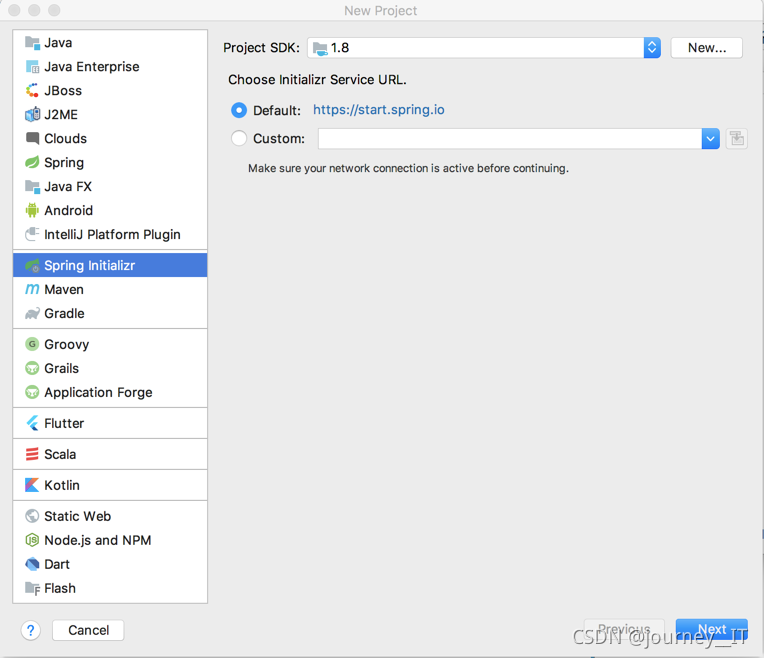Select Android label in list
764x658 pixels.
(x=68, y=211)
